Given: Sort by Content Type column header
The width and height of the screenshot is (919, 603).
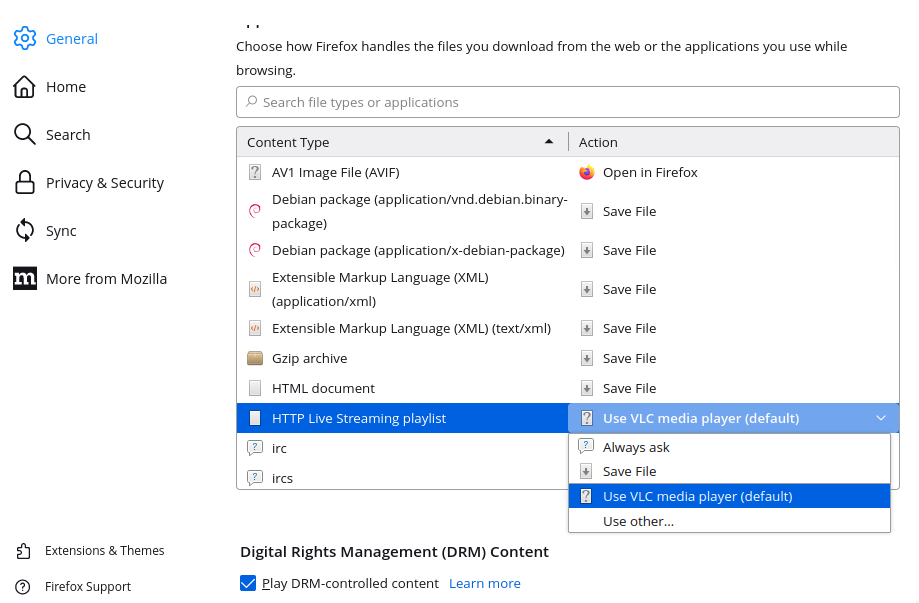Looking at the screenshot, I should coord(400,142).
